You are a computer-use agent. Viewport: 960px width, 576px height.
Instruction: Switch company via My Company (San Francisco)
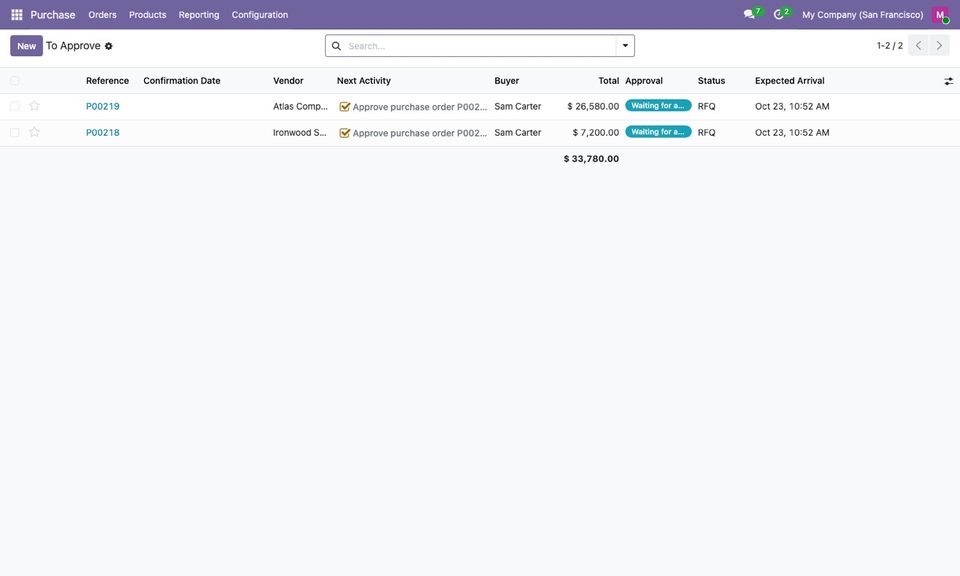[x=863, y=15]
